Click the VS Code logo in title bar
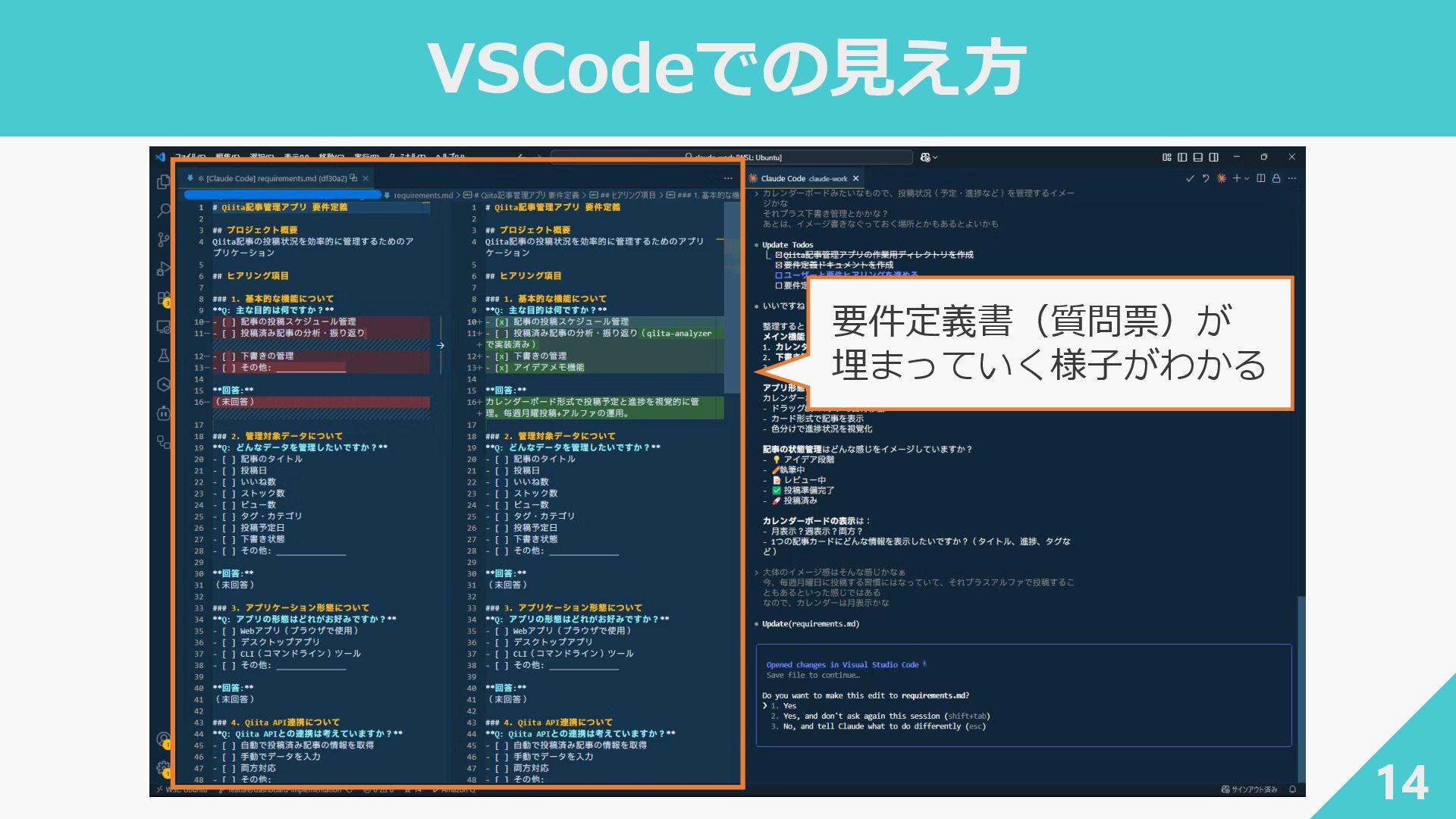This screenshot has width=1456, height=819. [160, 157]
